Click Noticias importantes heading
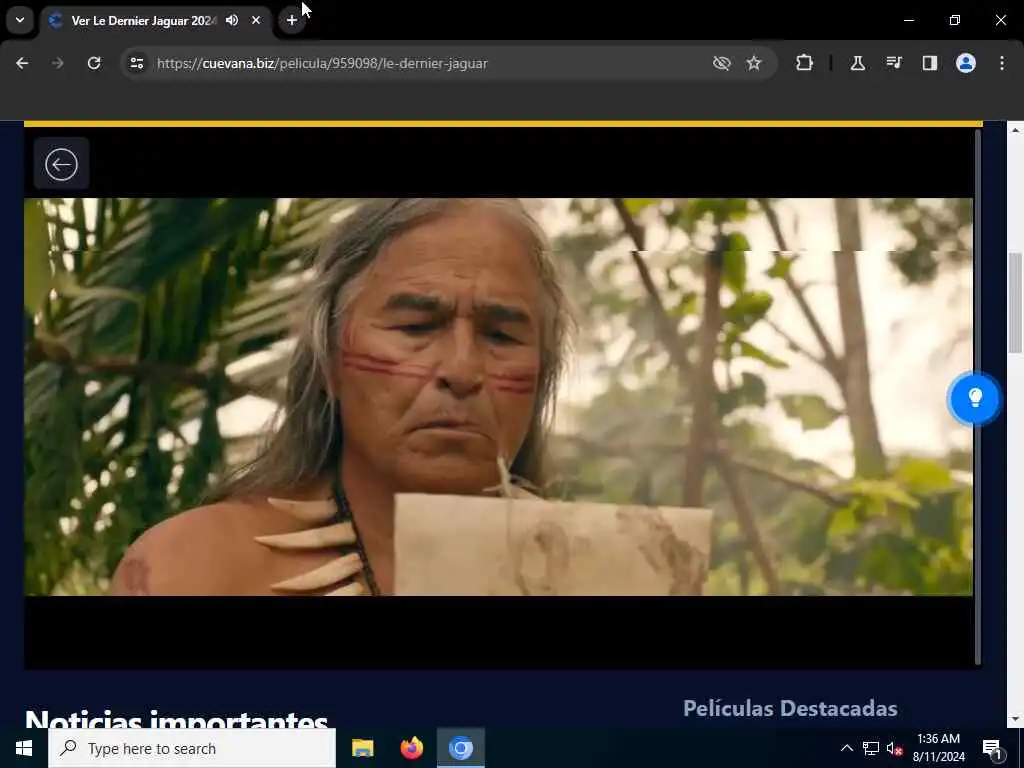This screenshot has height=768, width=1024. click(x=176, y=718)
